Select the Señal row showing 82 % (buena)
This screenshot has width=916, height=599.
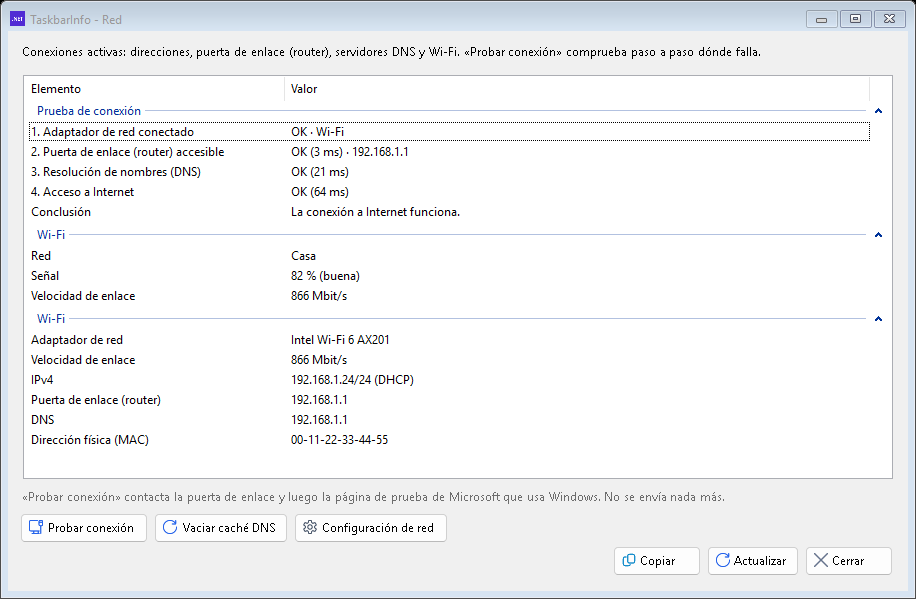pos(449,276)
